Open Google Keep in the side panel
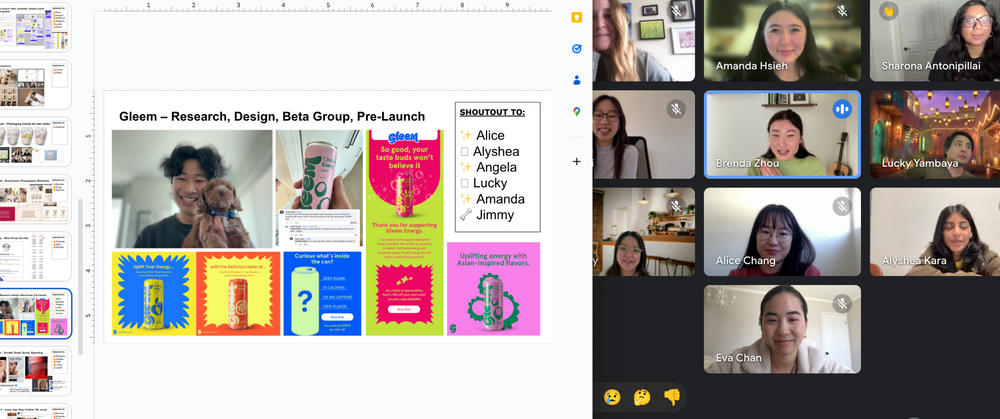1000x419 pixels. click(577, 17)
